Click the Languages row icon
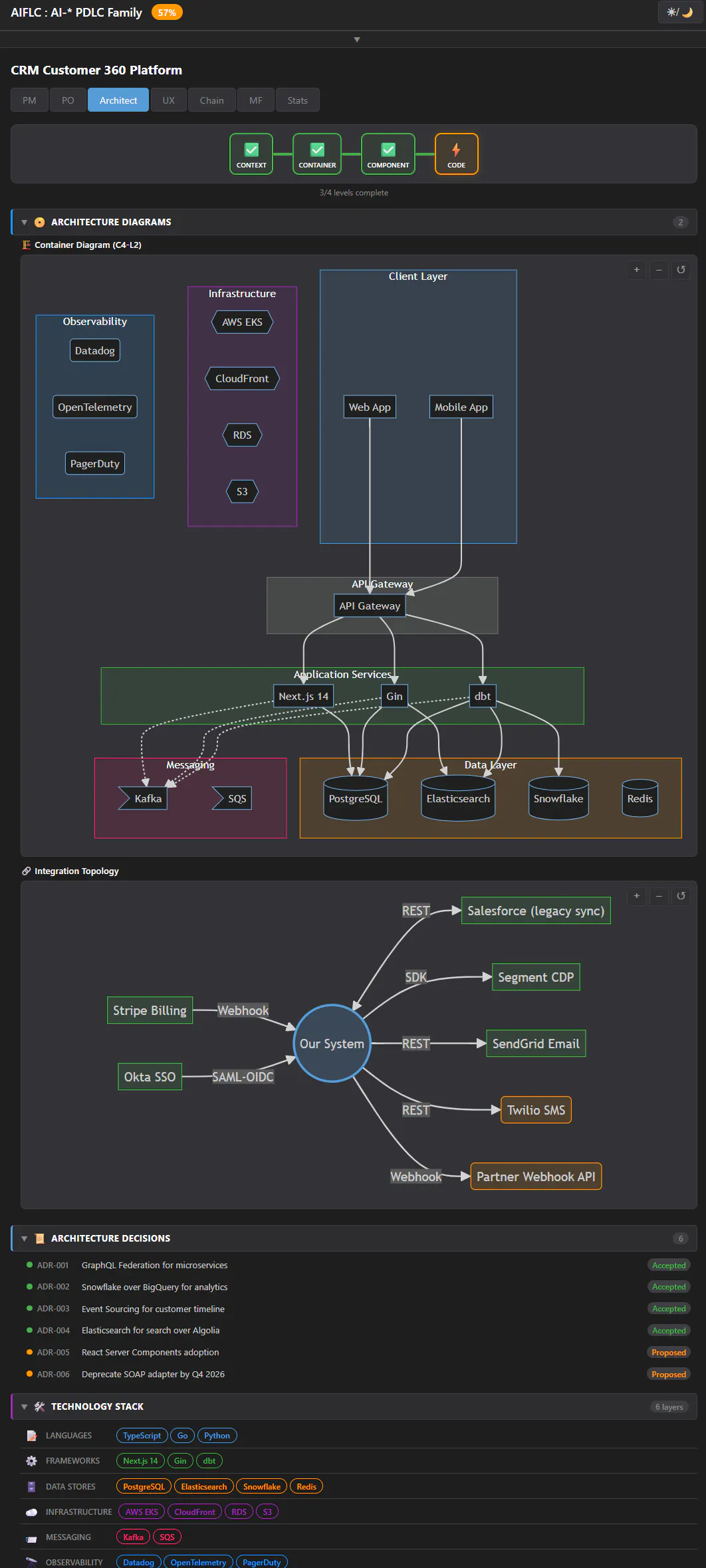 [x=31, y=1436]
